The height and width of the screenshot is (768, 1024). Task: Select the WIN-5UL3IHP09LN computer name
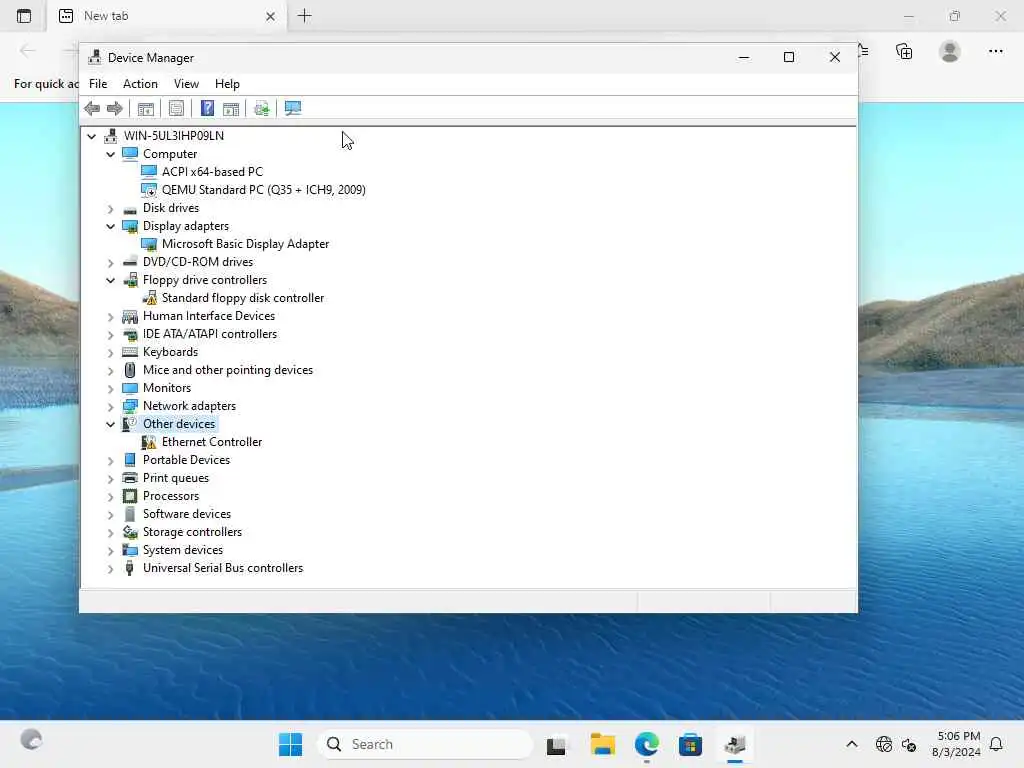(x=174, y=136)
